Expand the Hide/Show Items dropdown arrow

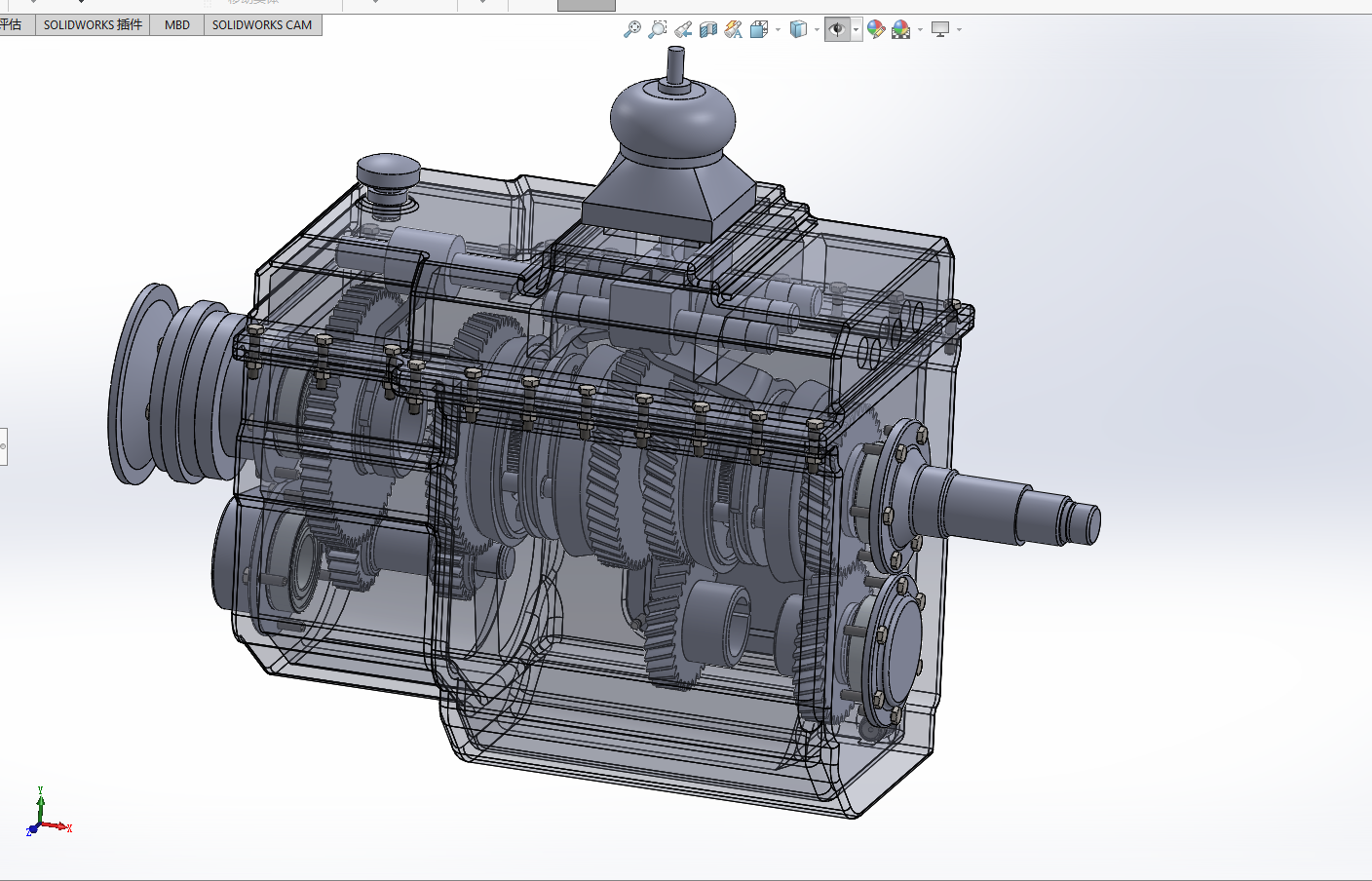pos(856,29)
